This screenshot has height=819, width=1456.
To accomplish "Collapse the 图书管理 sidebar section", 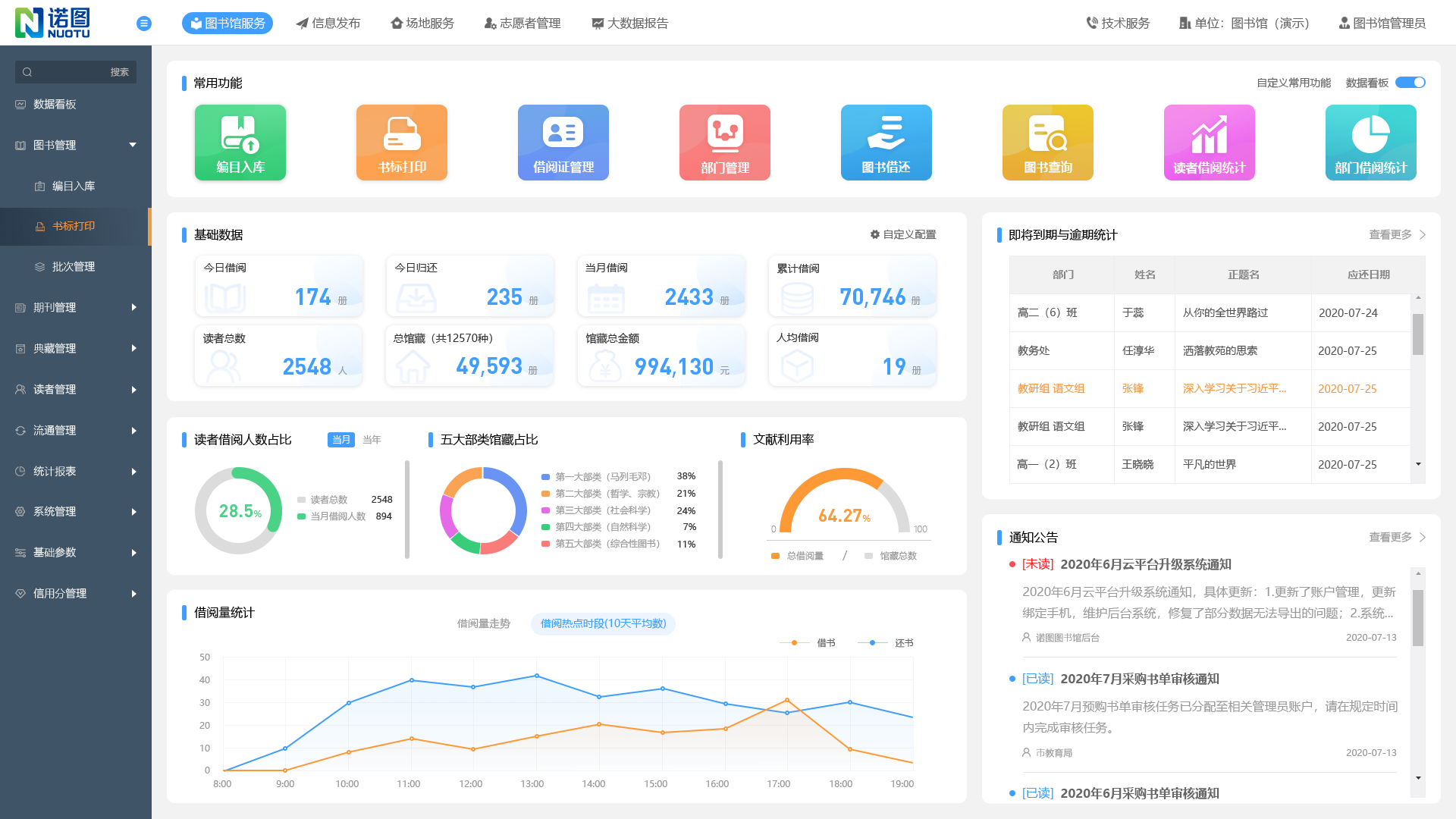I will [x=76, y=145].
